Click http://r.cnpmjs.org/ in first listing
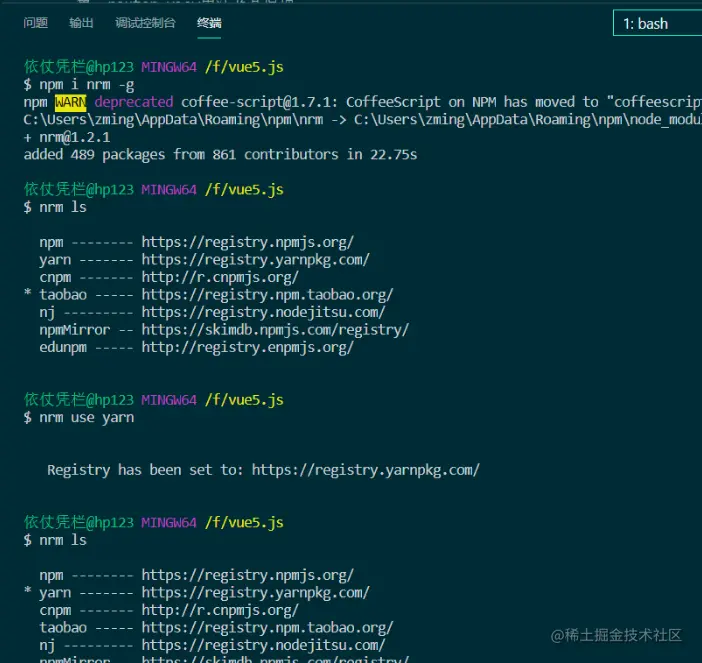The width and height of the screenshot is (702, 663). 220,277
